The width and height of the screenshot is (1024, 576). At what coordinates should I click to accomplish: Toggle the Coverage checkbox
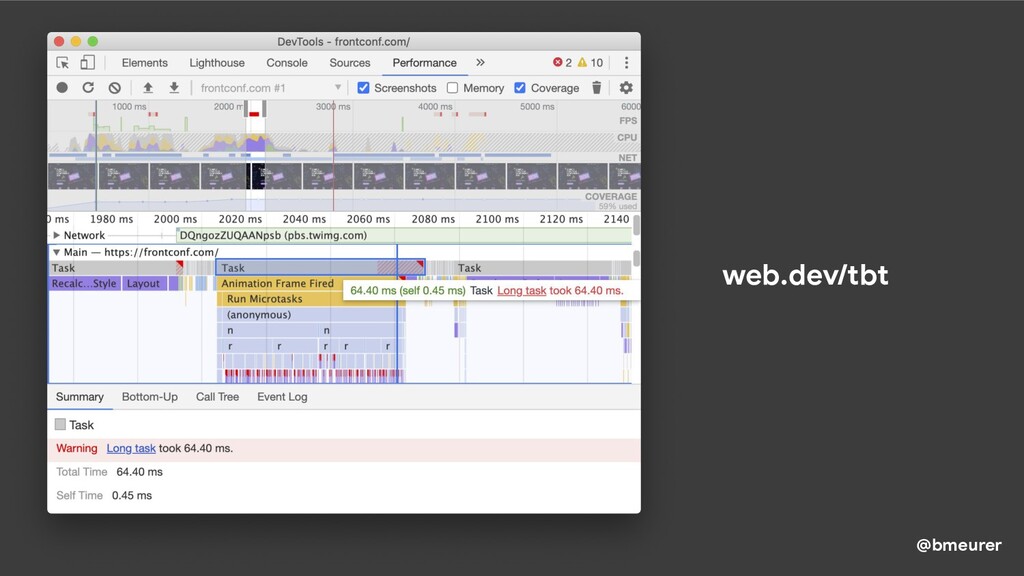tap(520, 88)
